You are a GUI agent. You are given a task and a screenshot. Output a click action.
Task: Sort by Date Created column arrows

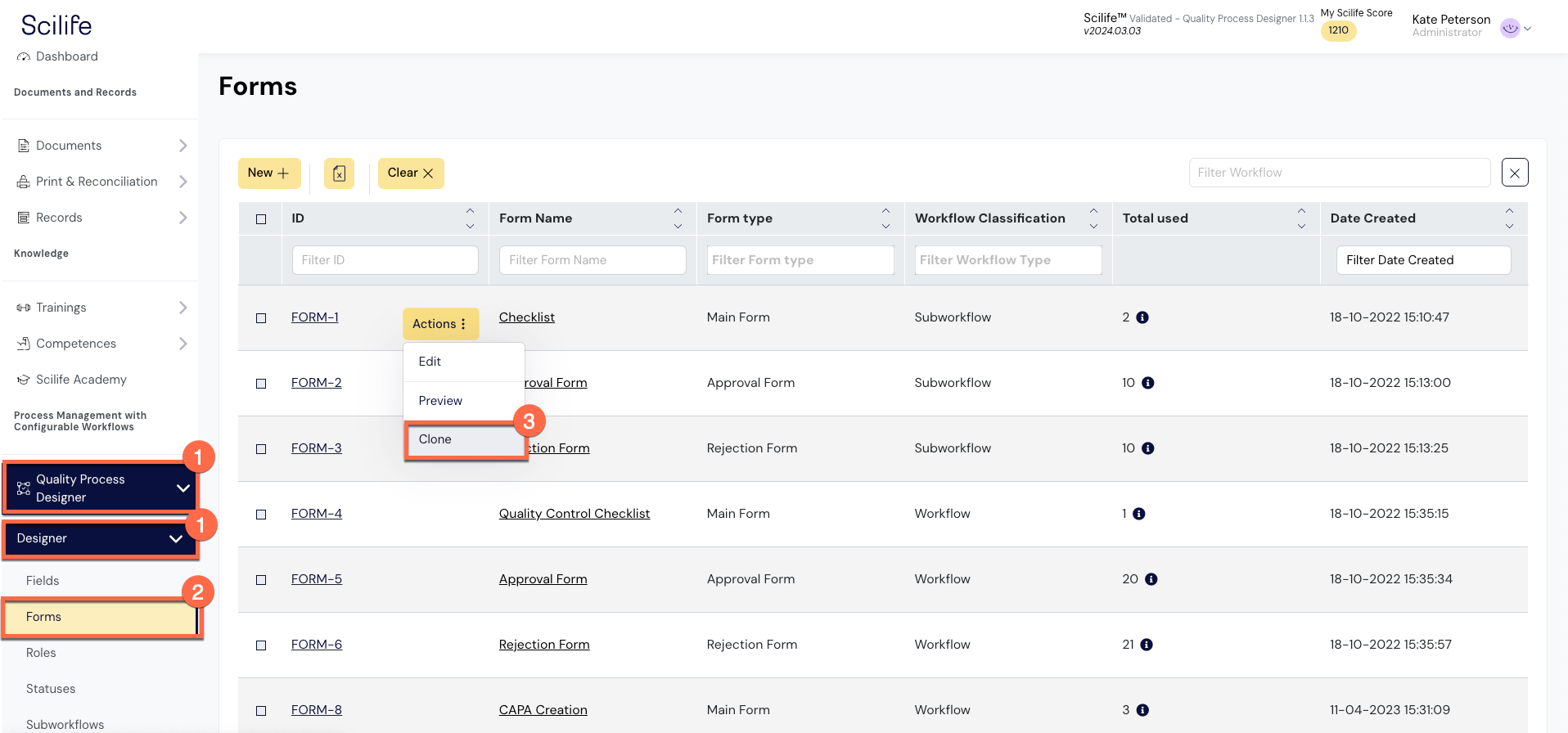coord(1509,218)
